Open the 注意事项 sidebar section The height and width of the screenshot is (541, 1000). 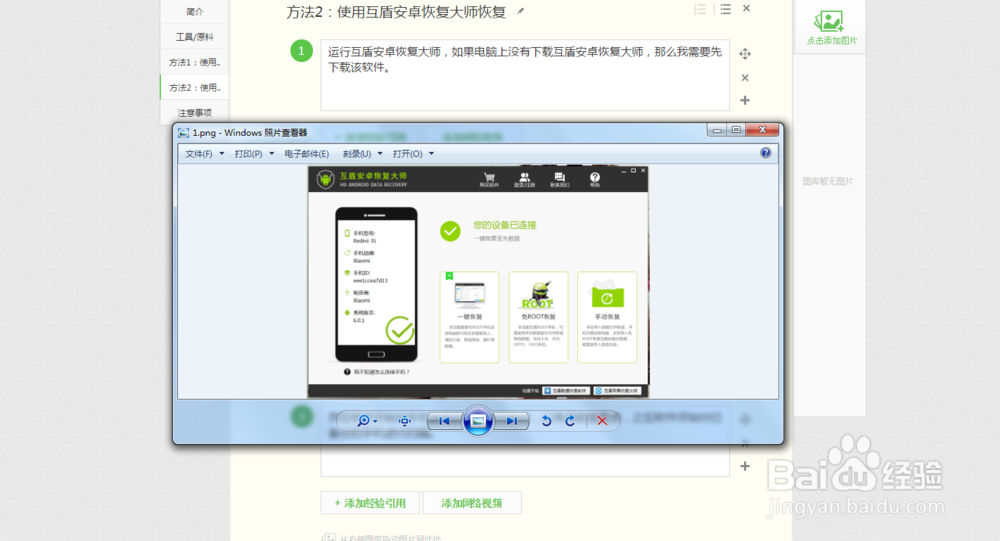[195, 113]
